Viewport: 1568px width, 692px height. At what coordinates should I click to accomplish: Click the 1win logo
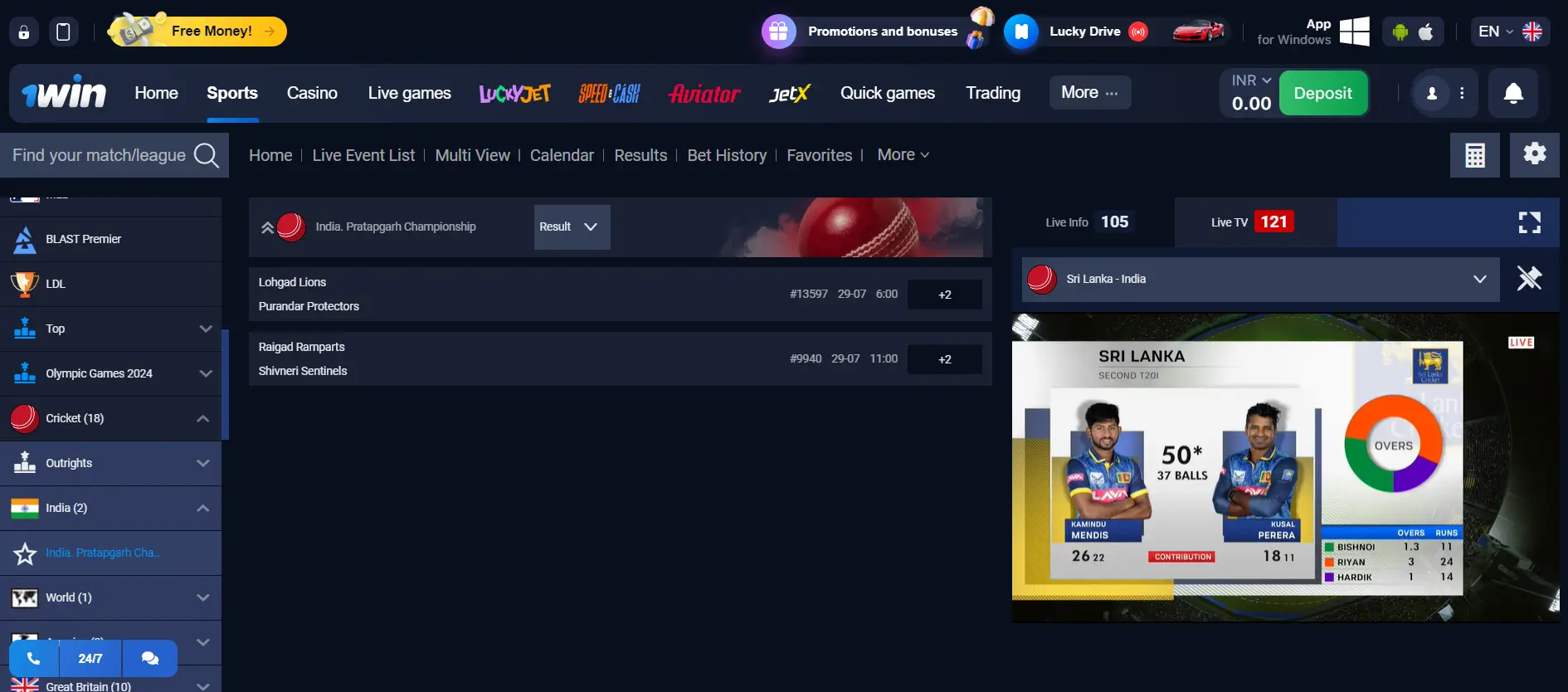point(64,93)
